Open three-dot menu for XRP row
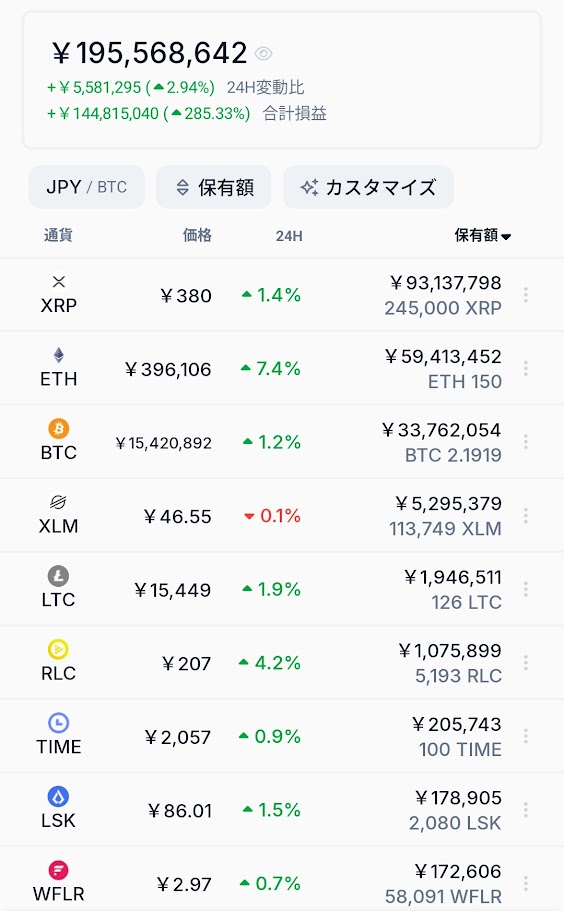This screenshot has height=911, width=564. coord(526,295)
